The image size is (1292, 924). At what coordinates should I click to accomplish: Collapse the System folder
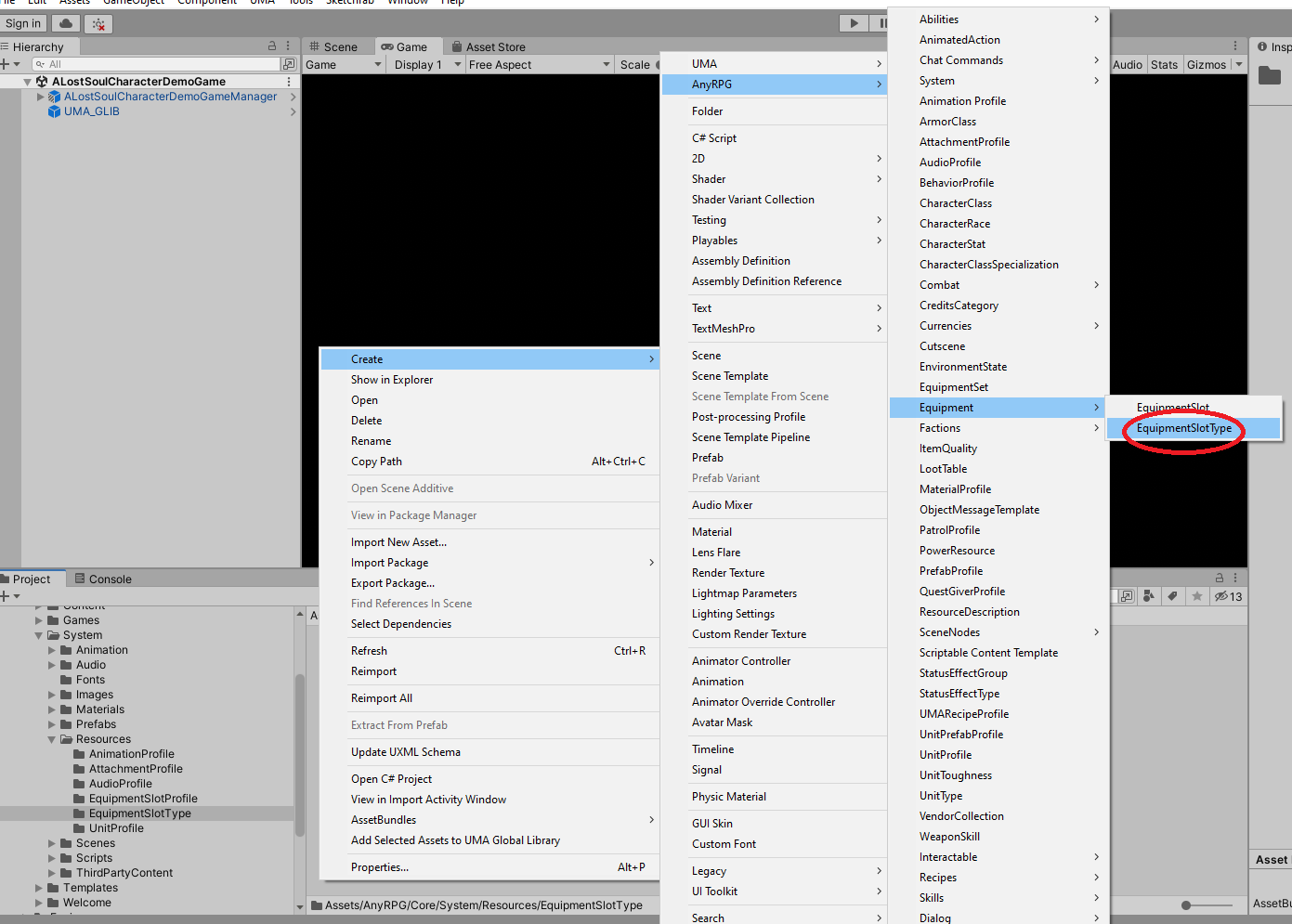click(39, 635)
